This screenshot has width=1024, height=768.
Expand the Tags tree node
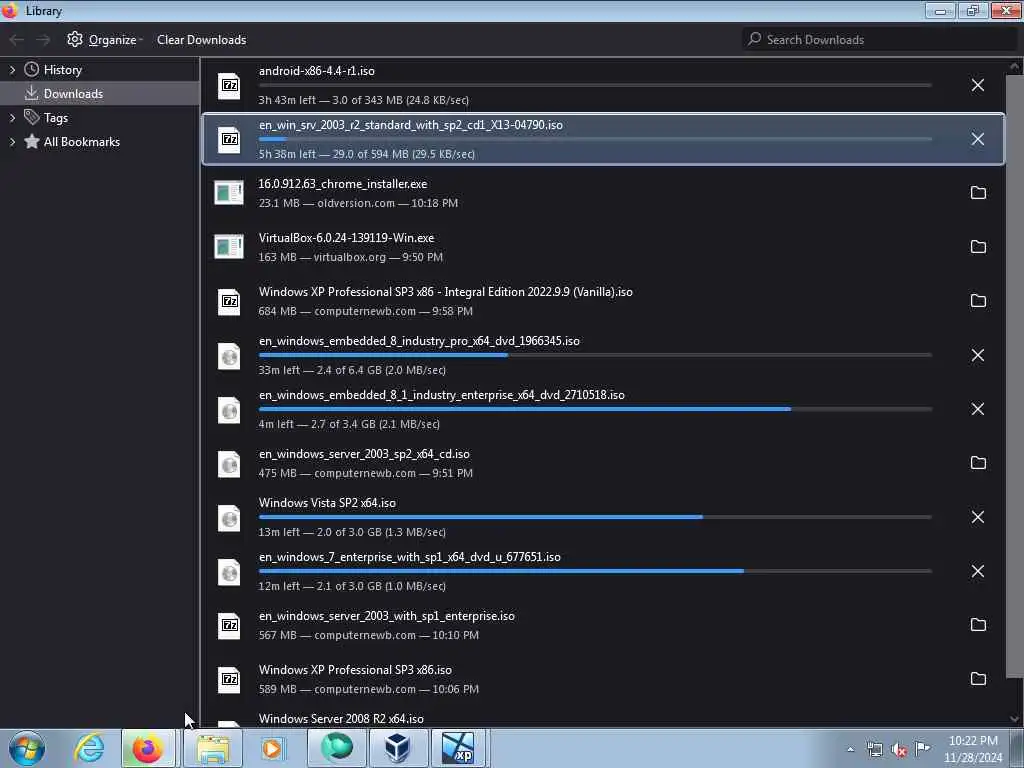click(x=12, y=118)
